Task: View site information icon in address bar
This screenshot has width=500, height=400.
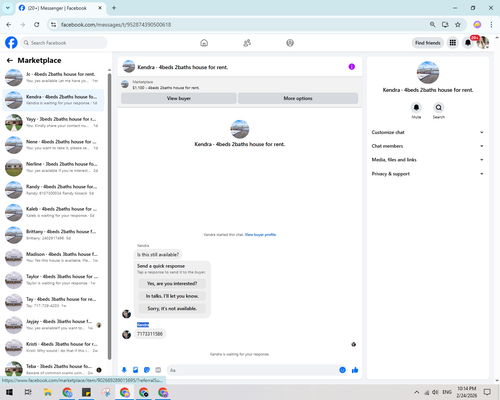Action: pos(53,24)
